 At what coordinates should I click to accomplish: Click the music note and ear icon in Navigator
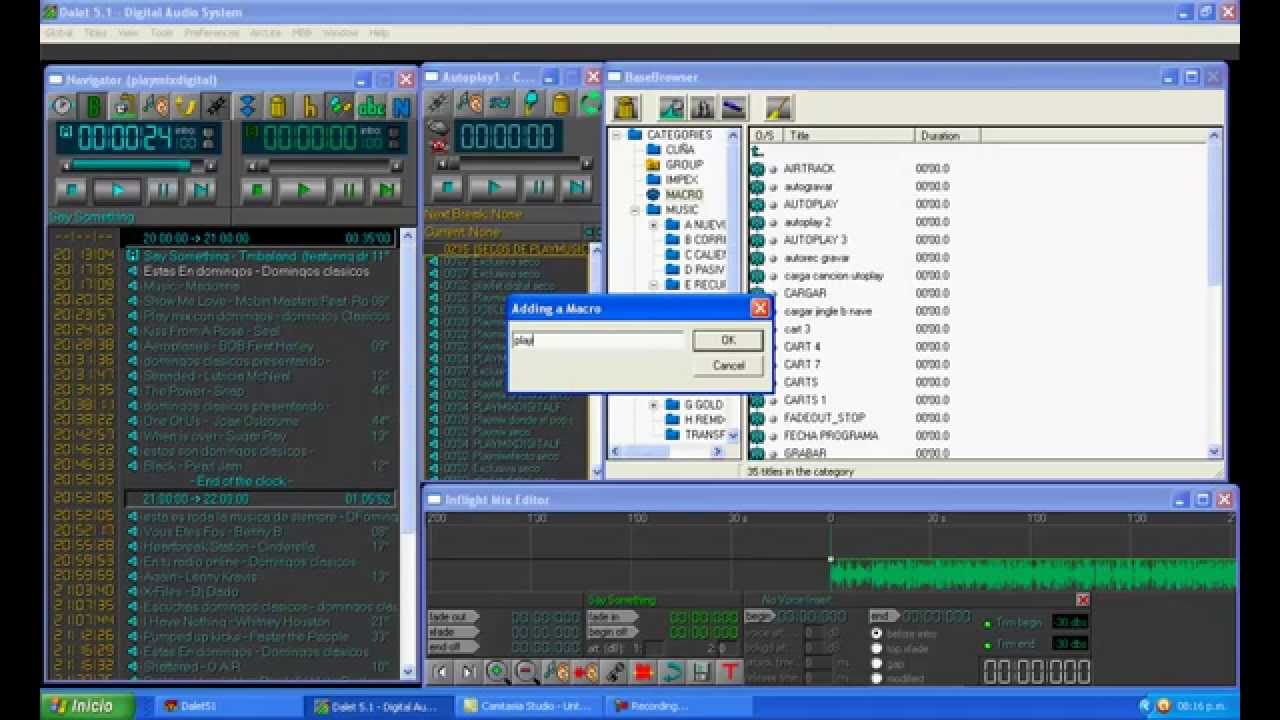coord(155,105)
